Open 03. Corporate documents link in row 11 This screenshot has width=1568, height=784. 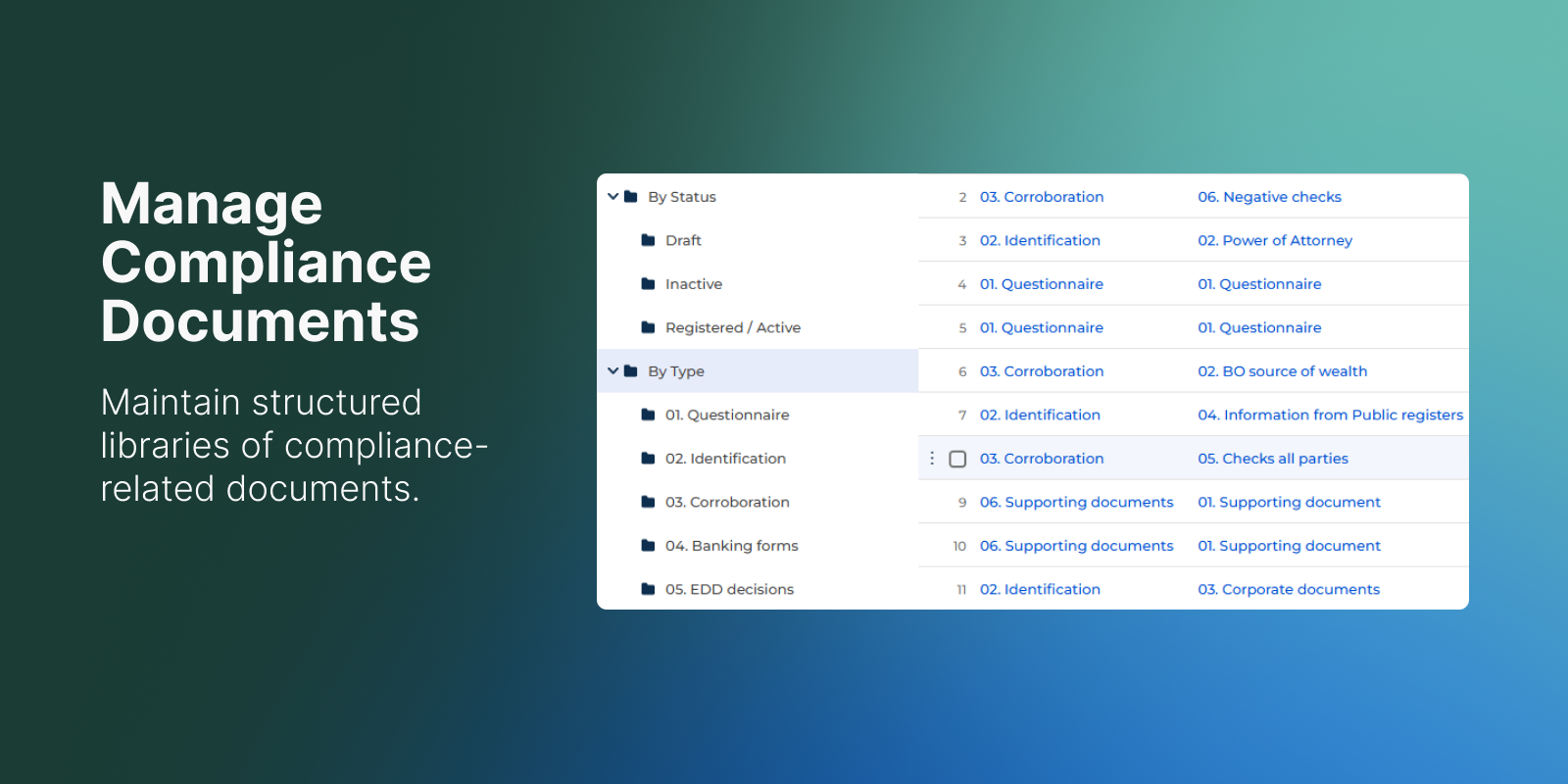click(x=1289, y=589)
